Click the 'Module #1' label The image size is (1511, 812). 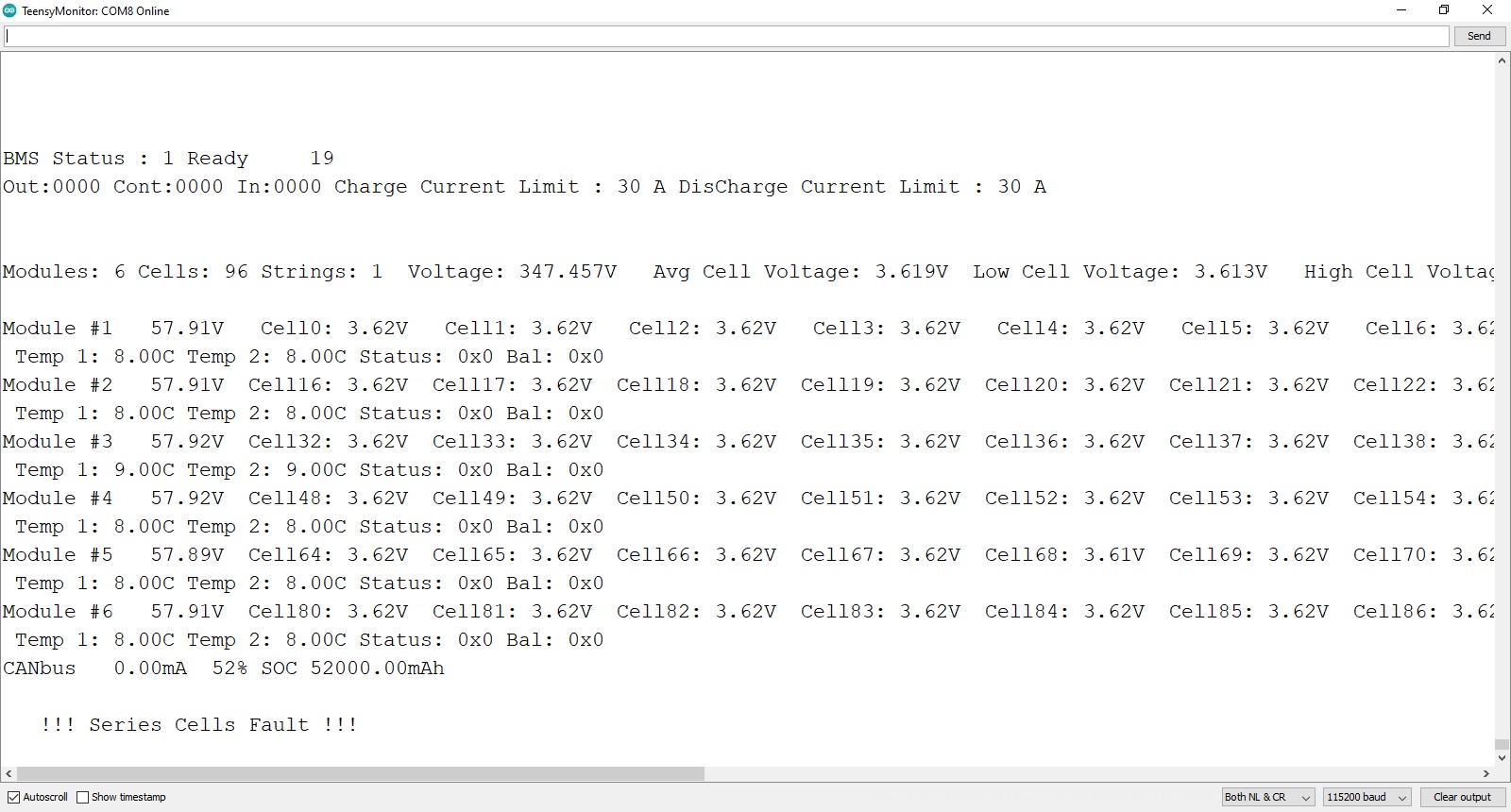click(x=58, y=329)
